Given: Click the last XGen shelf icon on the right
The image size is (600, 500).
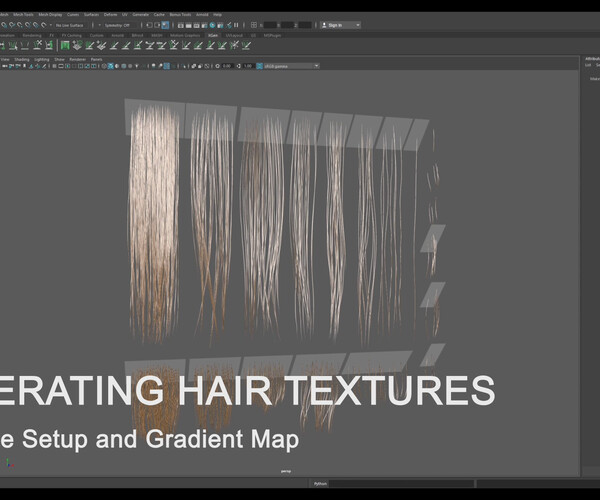Looking at the screenshot, I should coord(246,46).
